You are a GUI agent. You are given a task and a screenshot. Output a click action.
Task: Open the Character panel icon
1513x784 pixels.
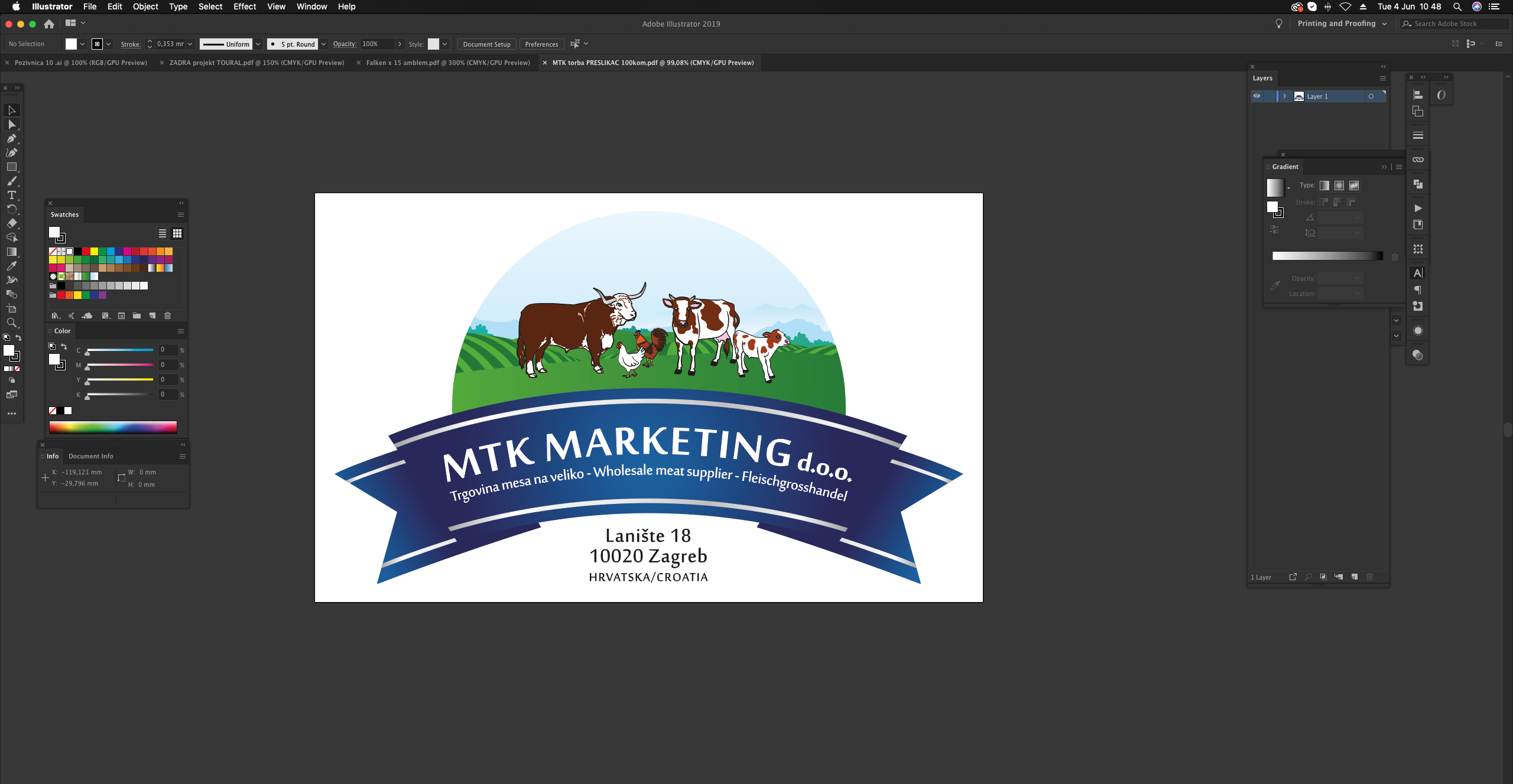(1418, 273)
